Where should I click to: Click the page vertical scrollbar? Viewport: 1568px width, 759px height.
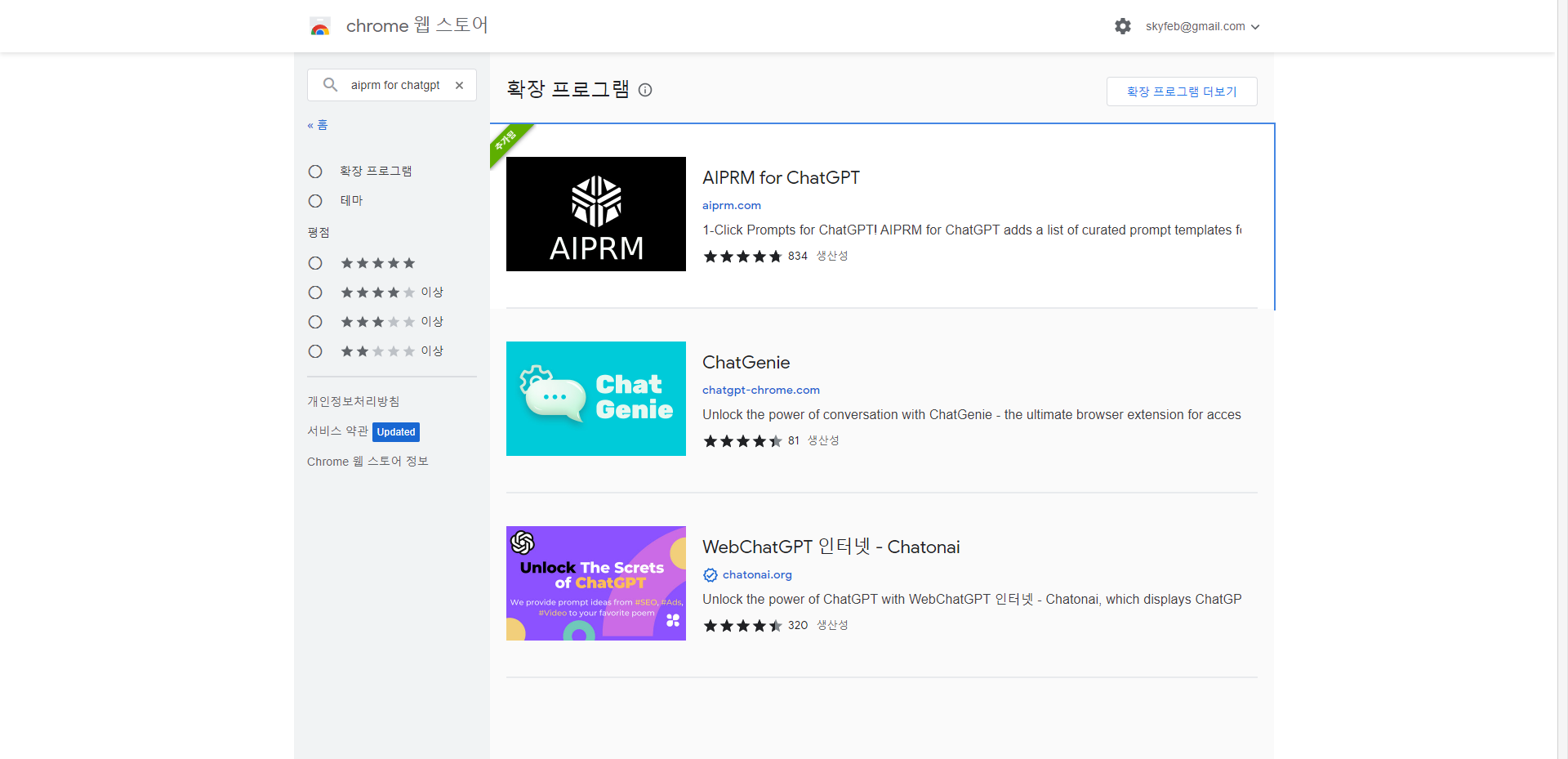coord(1562,379)
